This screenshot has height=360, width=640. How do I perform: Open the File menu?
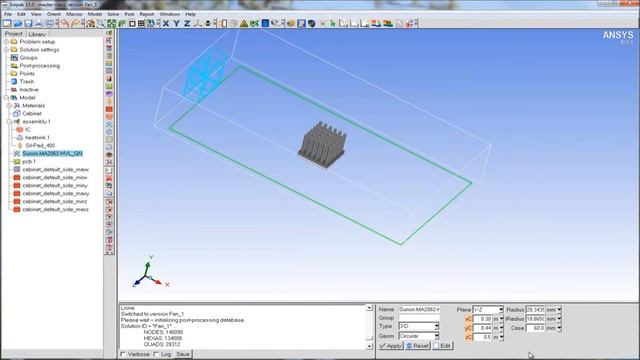(8, 14)
